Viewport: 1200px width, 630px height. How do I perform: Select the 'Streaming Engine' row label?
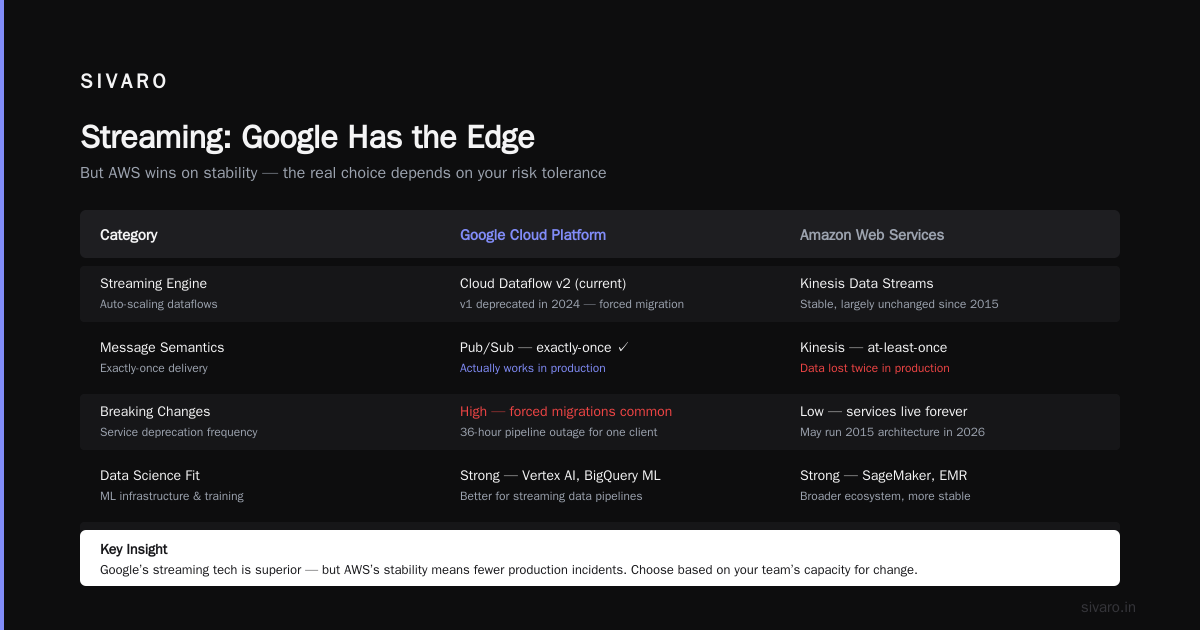pos(153,284)
